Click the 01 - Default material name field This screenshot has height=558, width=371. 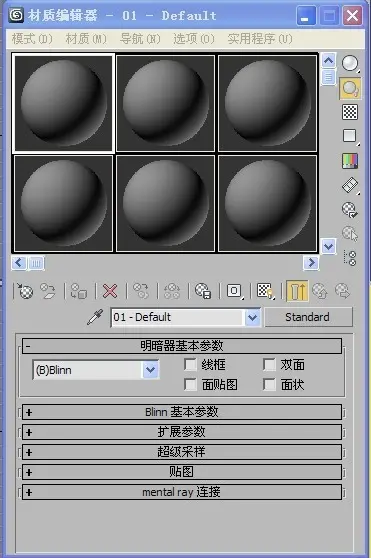tap(177, 317)
